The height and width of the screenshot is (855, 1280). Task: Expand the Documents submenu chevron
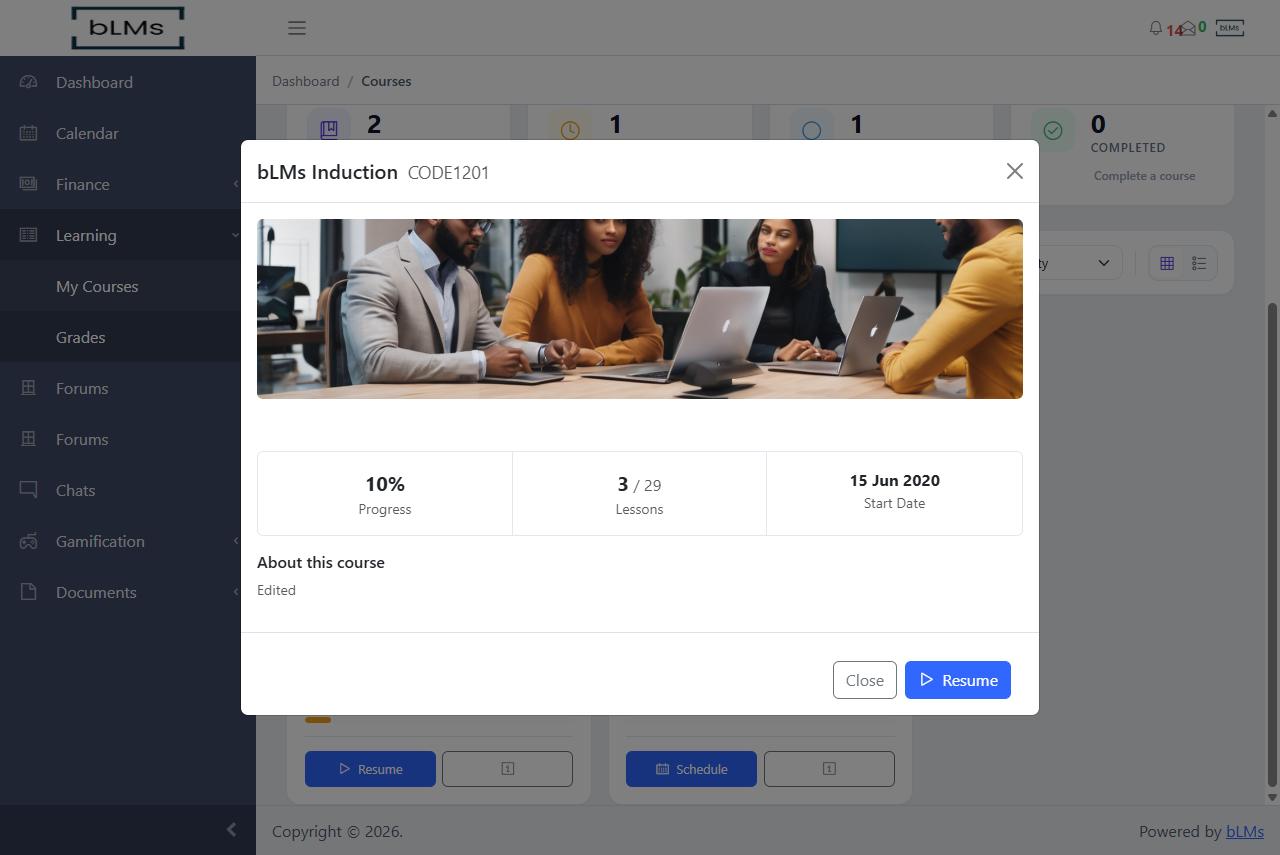click(x=236, y=592)
